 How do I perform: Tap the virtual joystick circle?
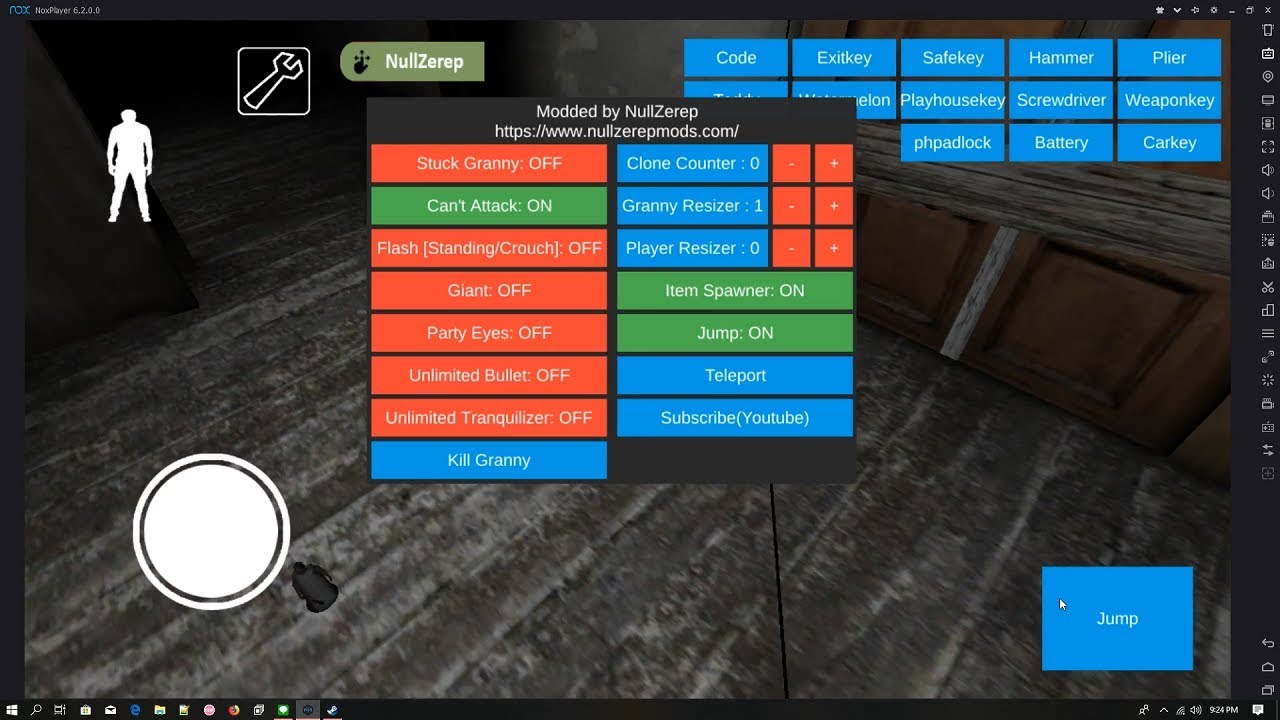tap(211, 531)
